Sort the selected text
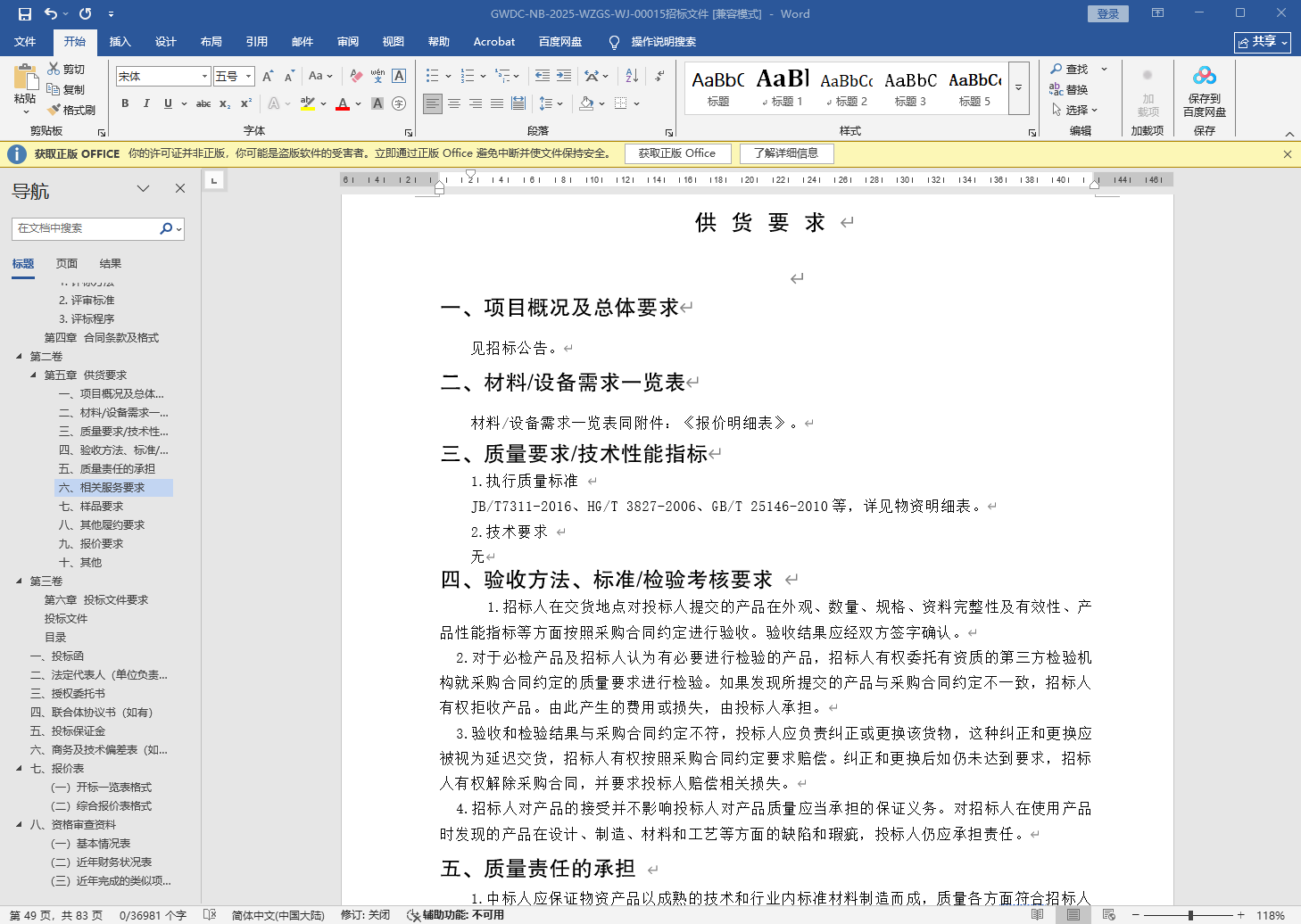The height and width of the screenshot is (924, 1301). (632, 77)
